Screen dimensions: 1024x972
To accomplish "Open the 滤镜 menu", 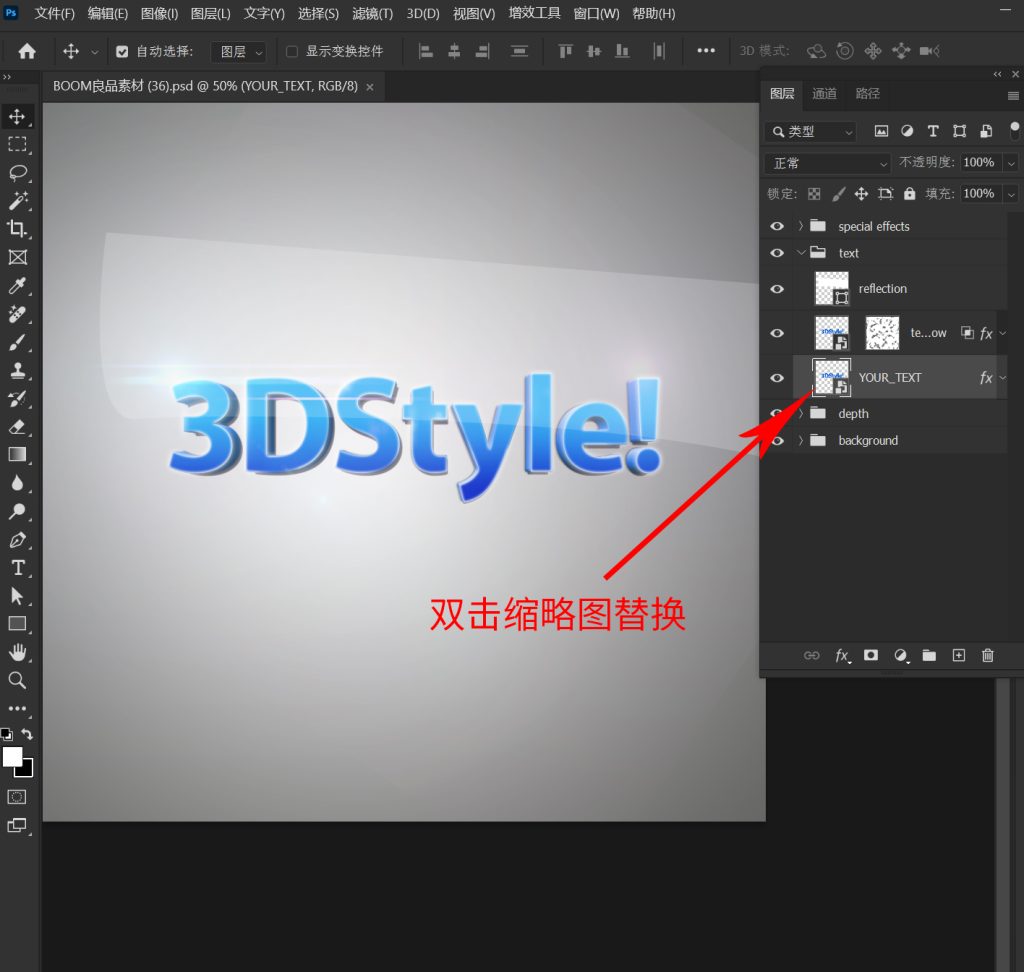I will coord(372,13).
